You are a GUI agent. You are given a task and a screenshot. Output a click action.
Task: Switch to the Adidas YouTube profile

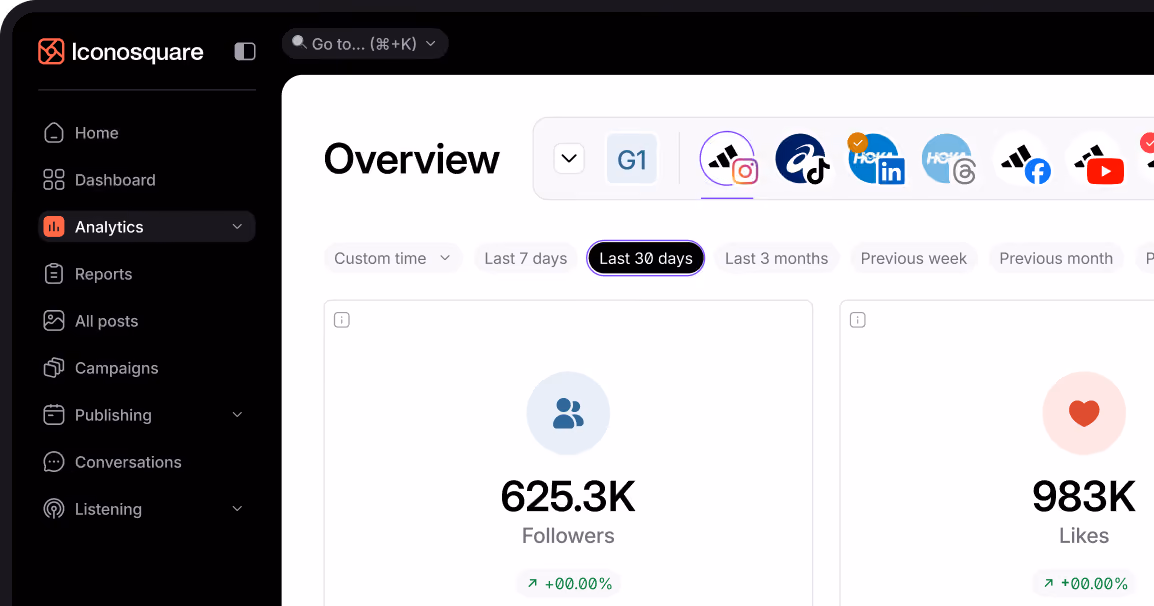coord(1096,158)
